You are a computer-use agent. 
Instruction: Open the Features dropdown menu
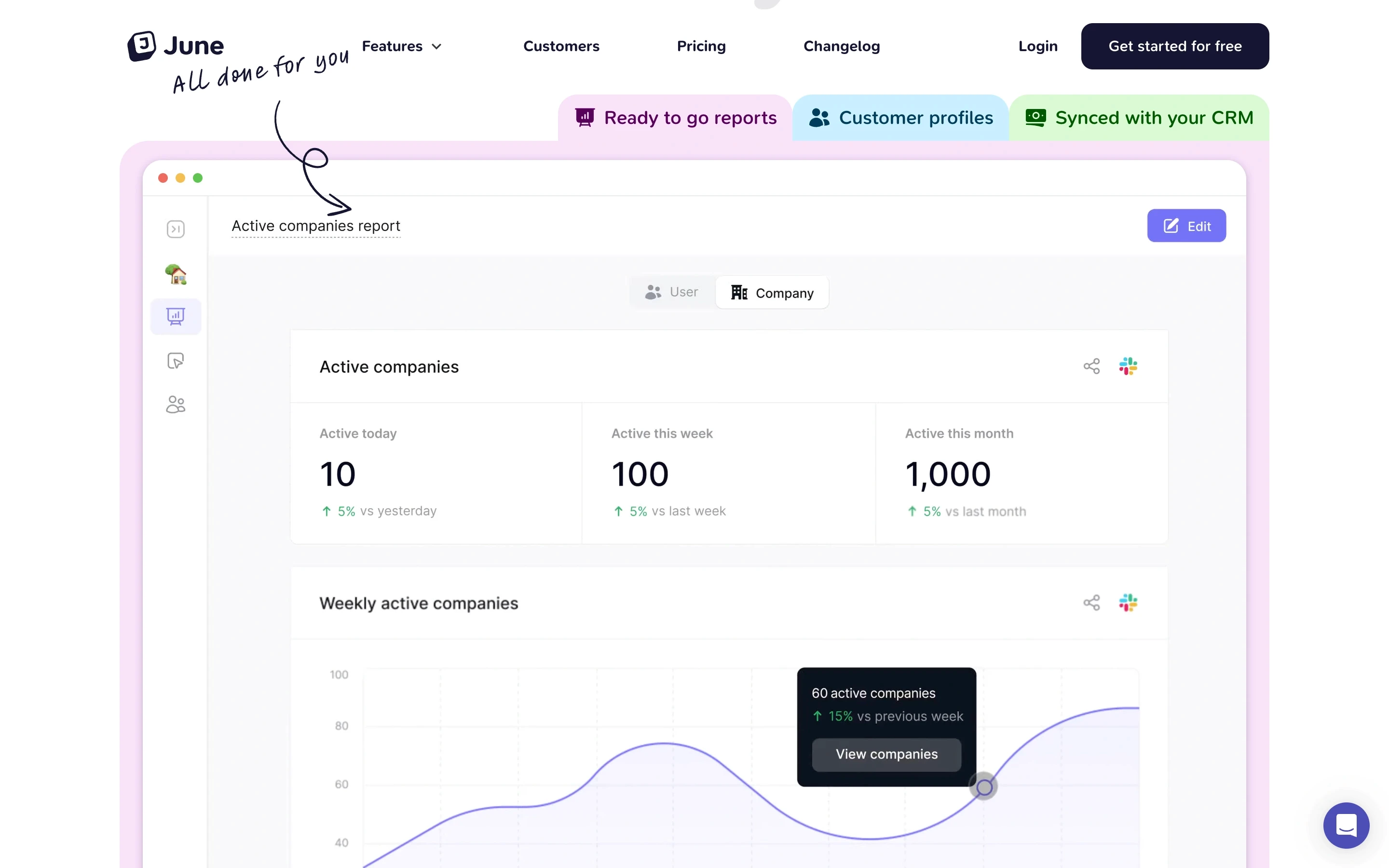(401, 46)
